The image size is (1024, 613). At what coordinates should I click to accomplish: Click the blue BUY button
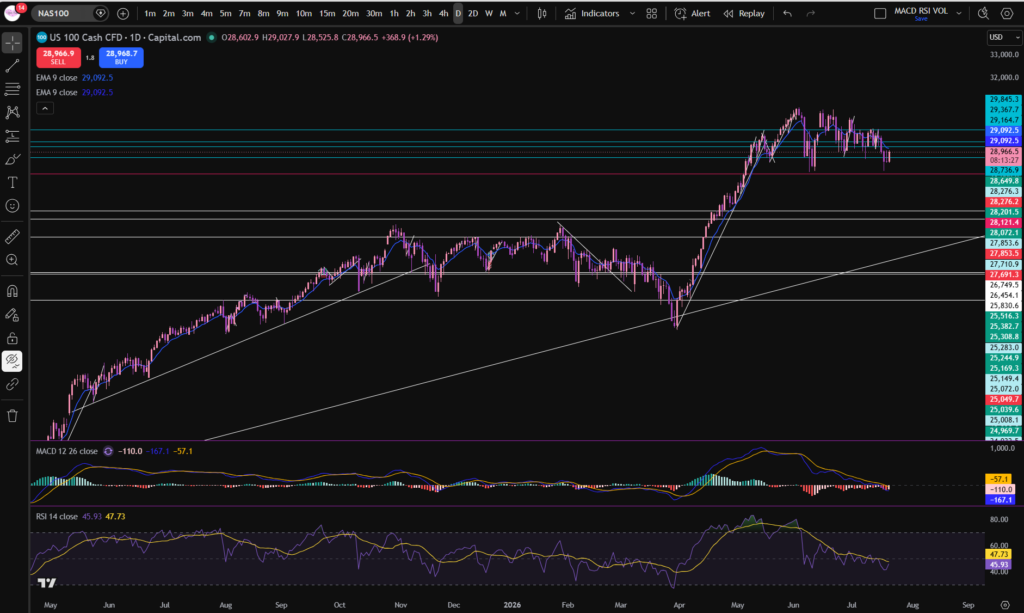[121, 57]
